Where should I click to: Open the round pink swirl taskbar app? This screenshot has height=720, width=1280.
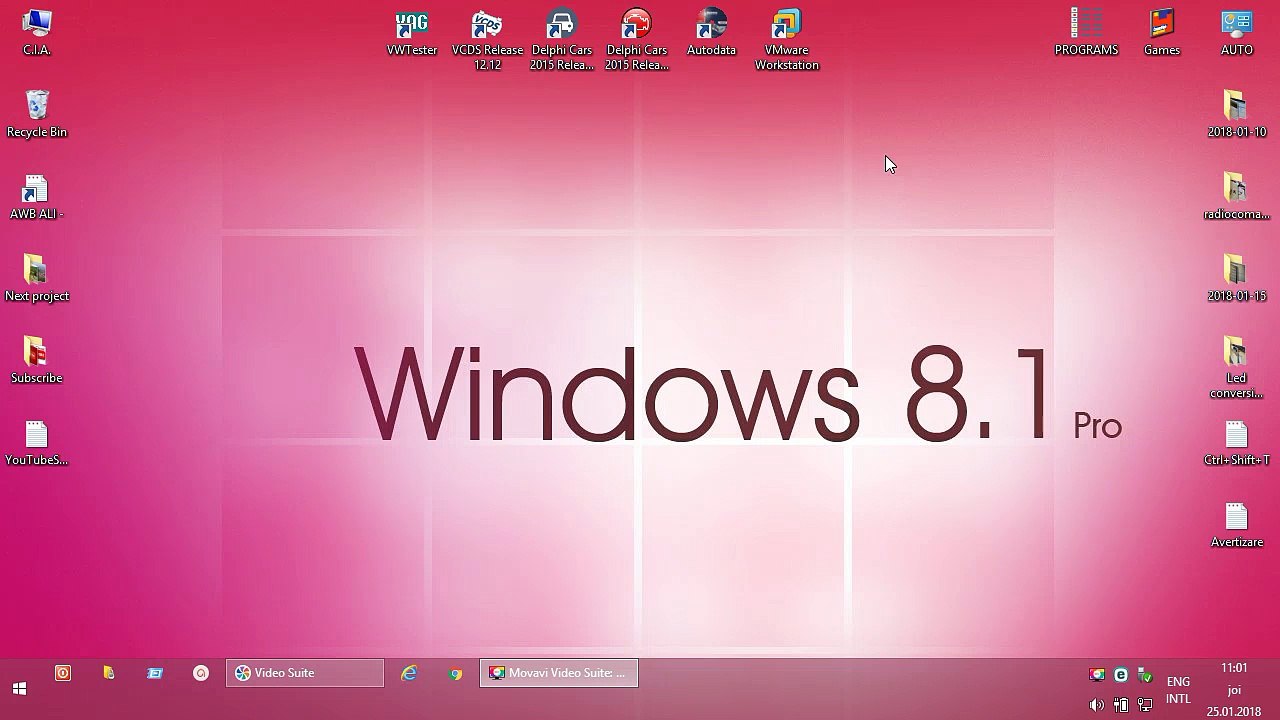click(x=201, y=673)
